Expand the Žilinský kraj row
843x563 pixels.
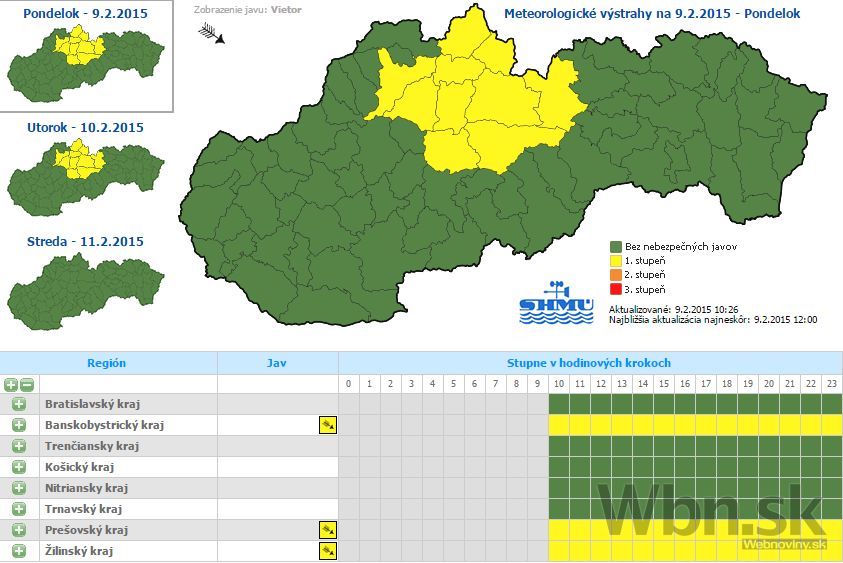tap(19, 551)
